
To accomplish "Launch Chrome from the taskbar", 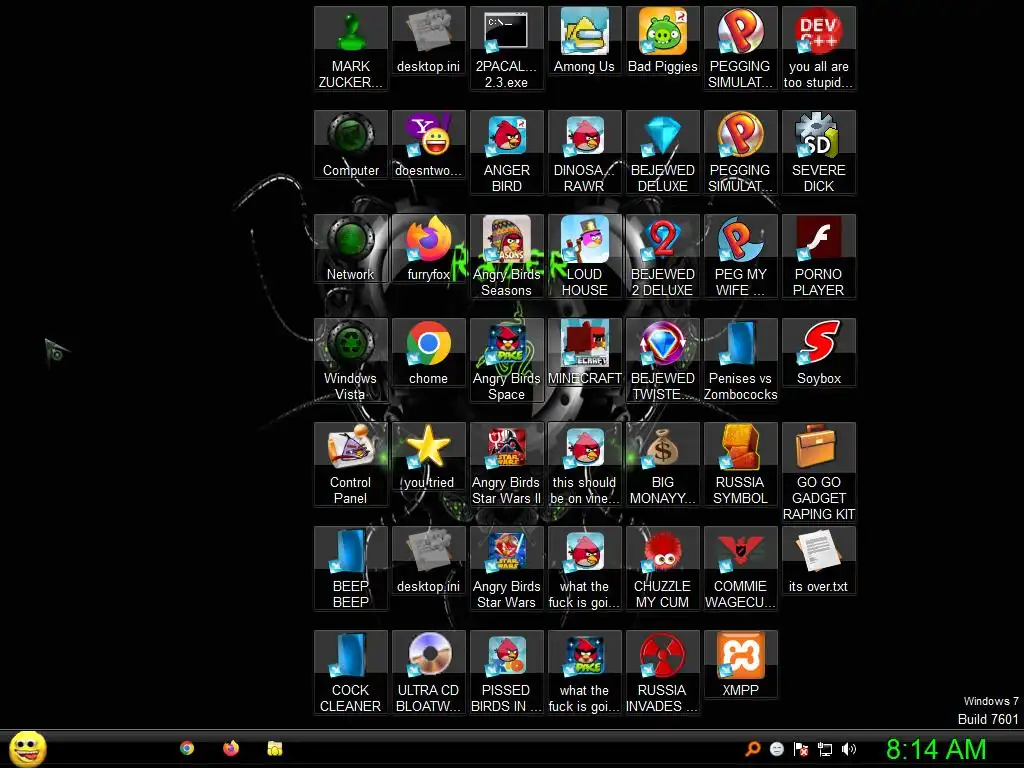I will point(187,748).
